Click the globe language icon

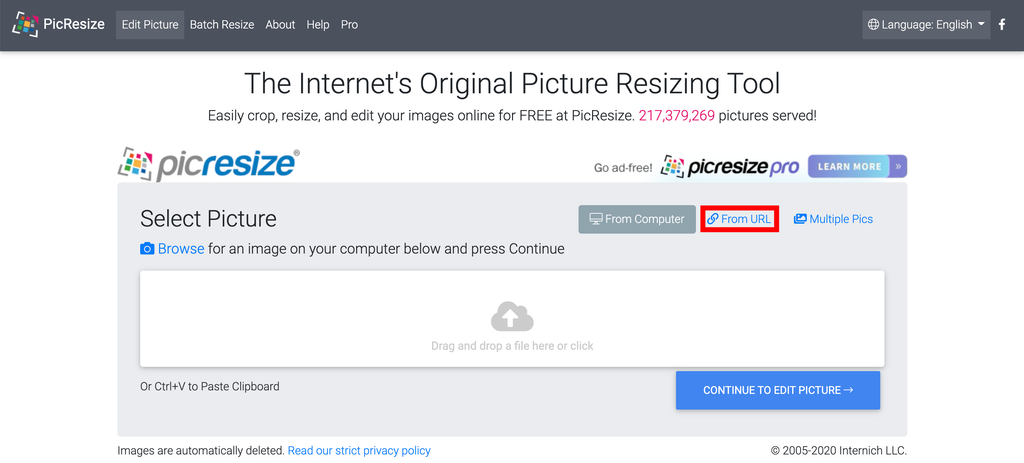click(873, 24)
